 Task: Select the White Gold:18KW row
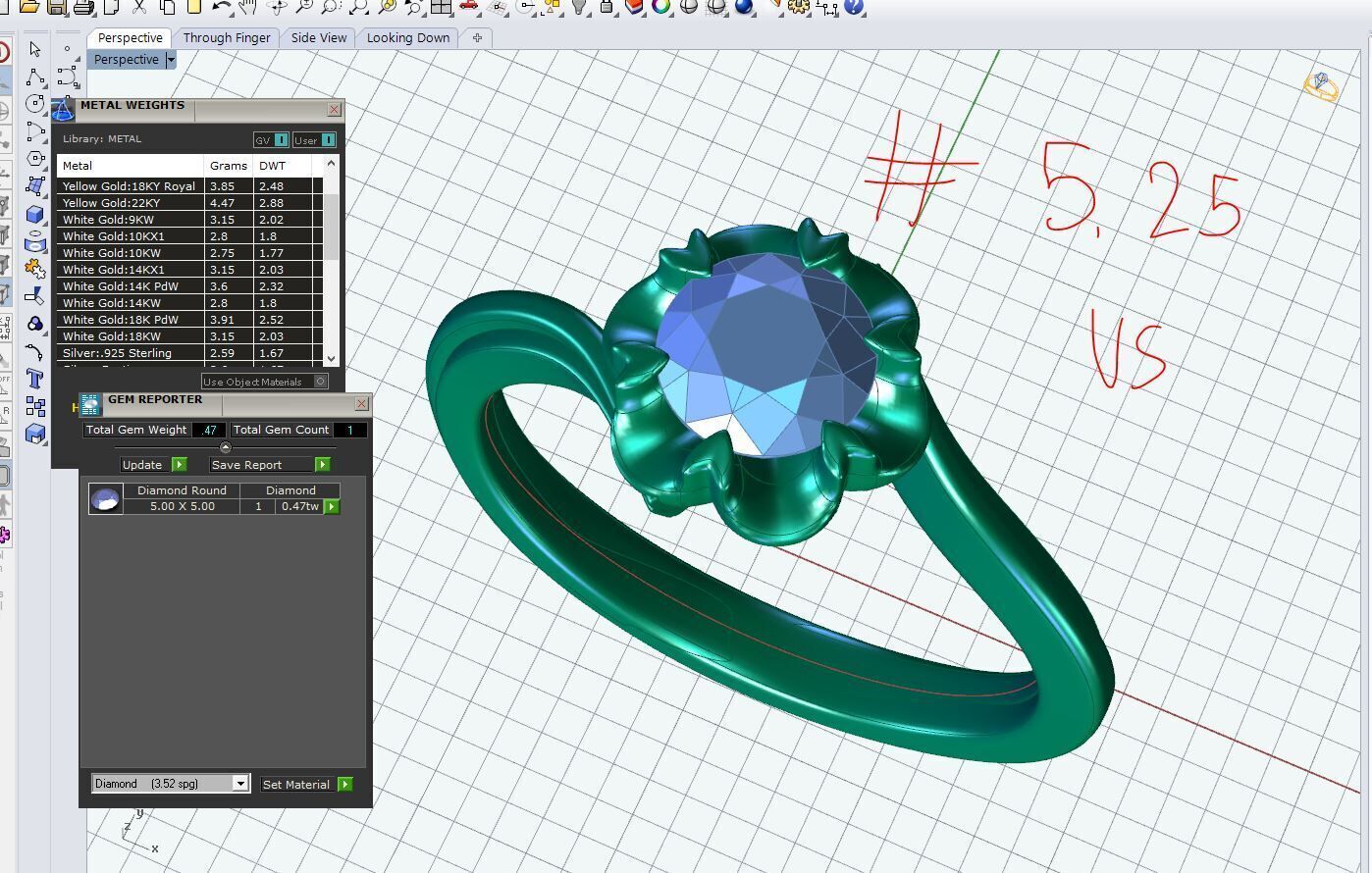point(190,336)
